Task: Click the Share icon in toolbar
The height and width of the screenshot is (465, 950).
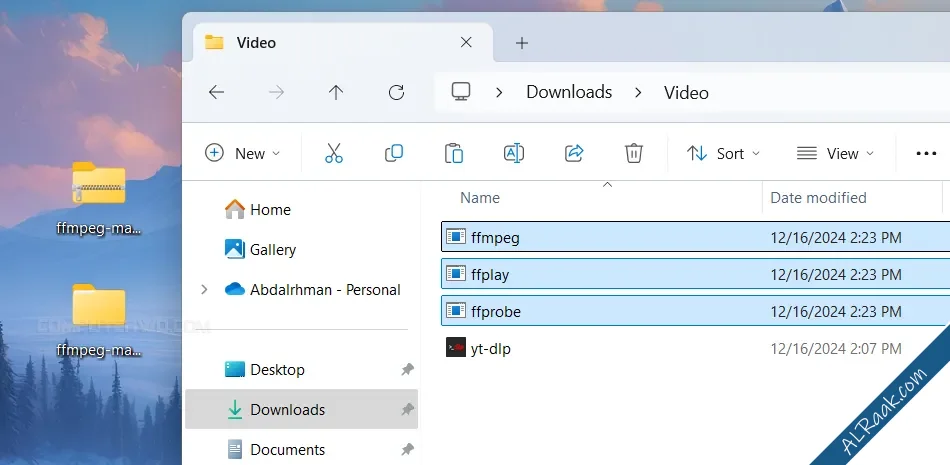Action: (x=574, y=153)
